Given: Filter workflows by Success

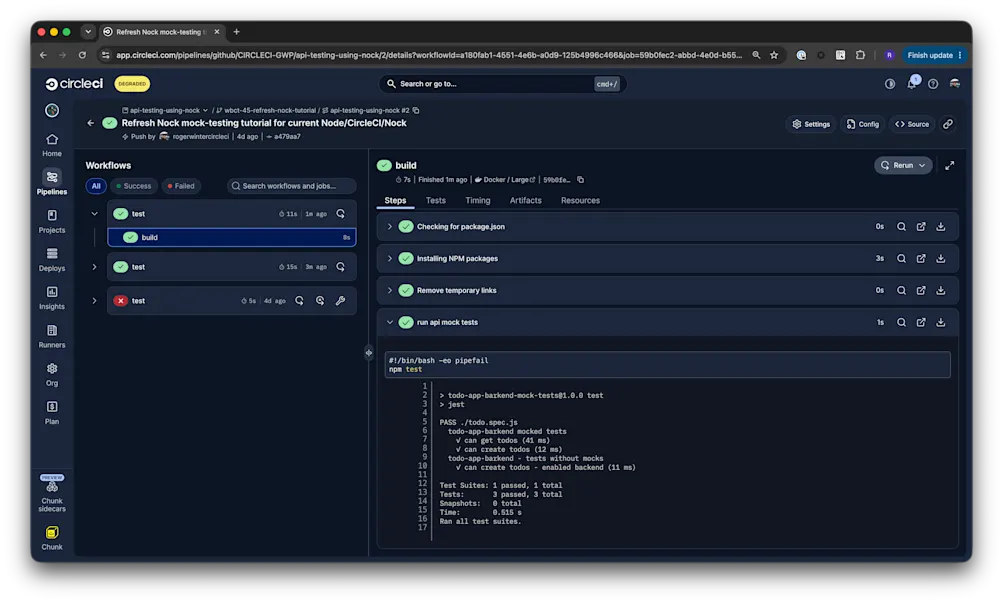Looking at the screenshot, I should 134,186.
